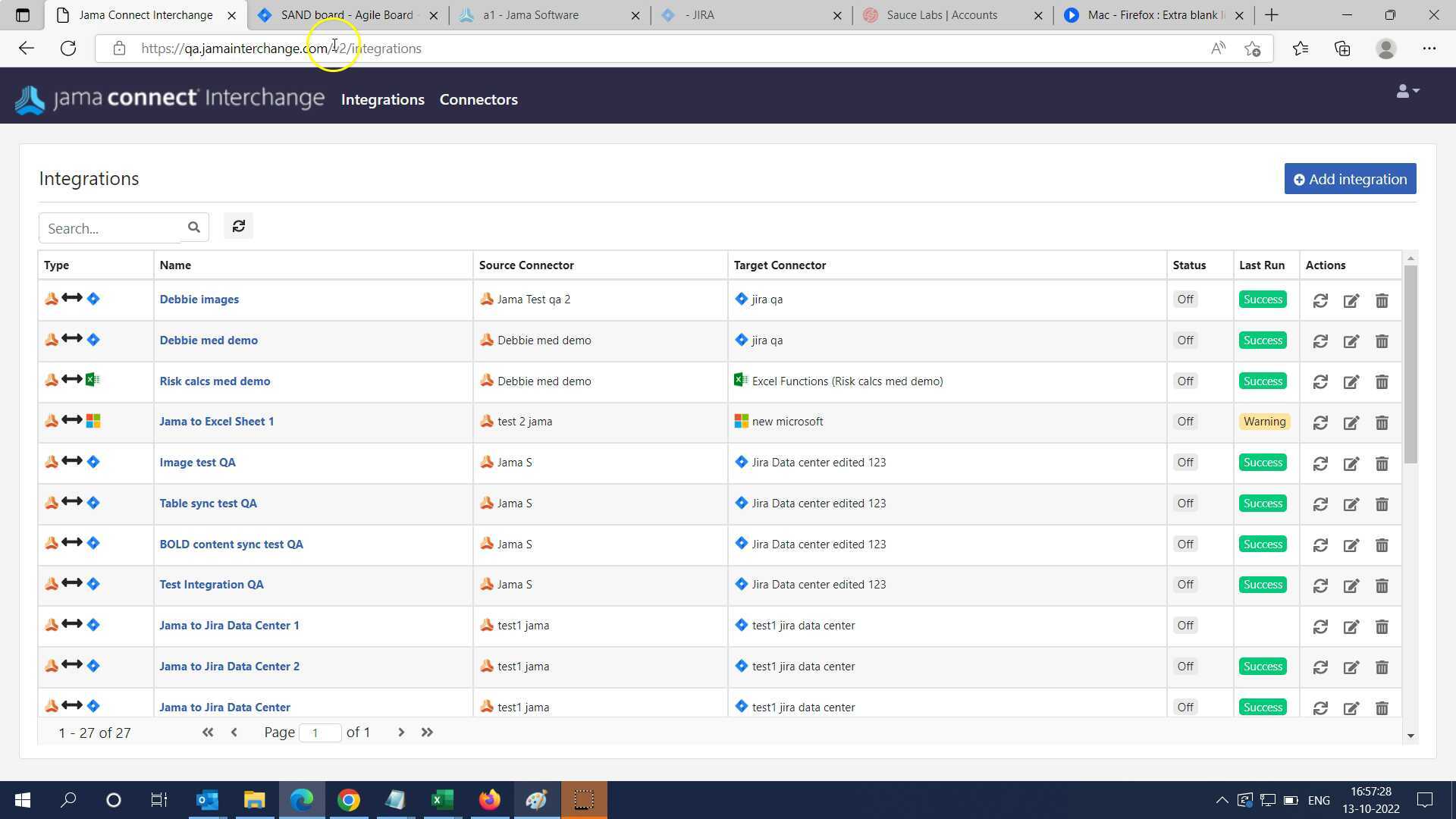Click the page number input box

coord(320,733)
